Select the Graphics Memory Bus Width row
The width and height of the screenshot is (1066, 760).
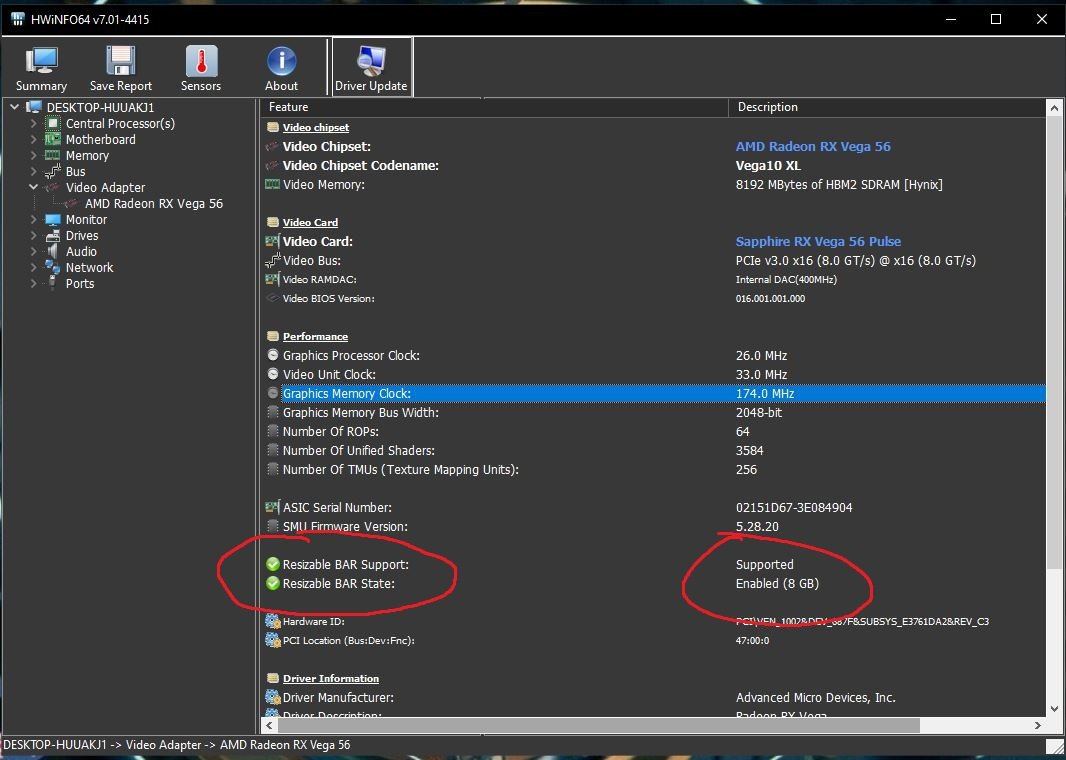(654, 413)
